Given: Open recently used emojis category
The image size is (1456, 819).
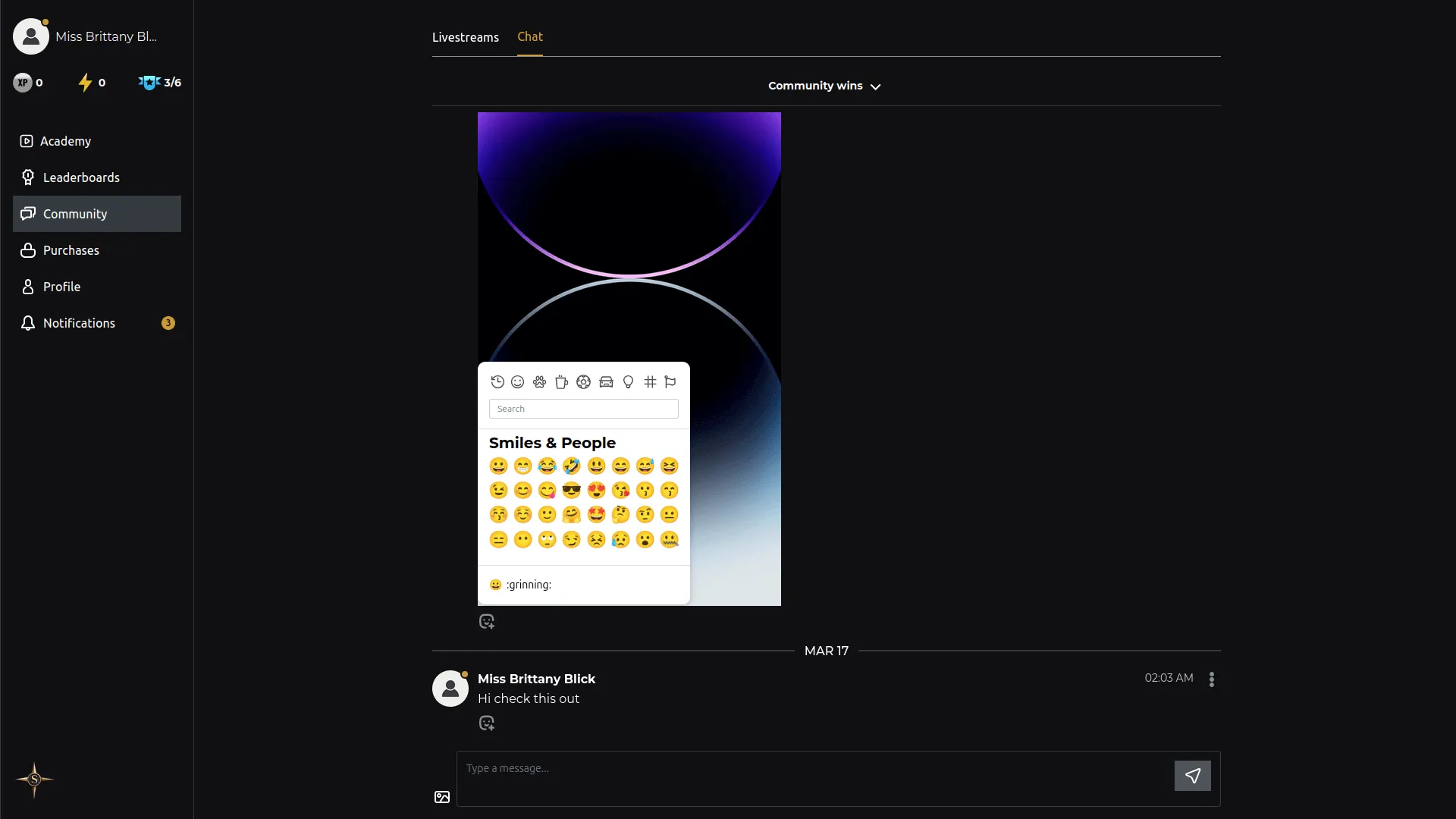Looking at the screenshot, I should (x=497, y=382).
